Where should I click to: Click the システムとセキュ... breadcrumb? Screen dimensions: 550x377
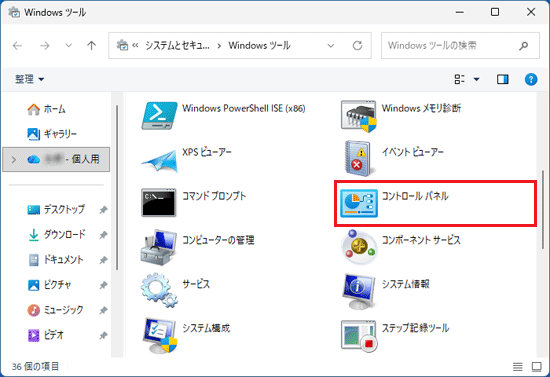(177, 46)
